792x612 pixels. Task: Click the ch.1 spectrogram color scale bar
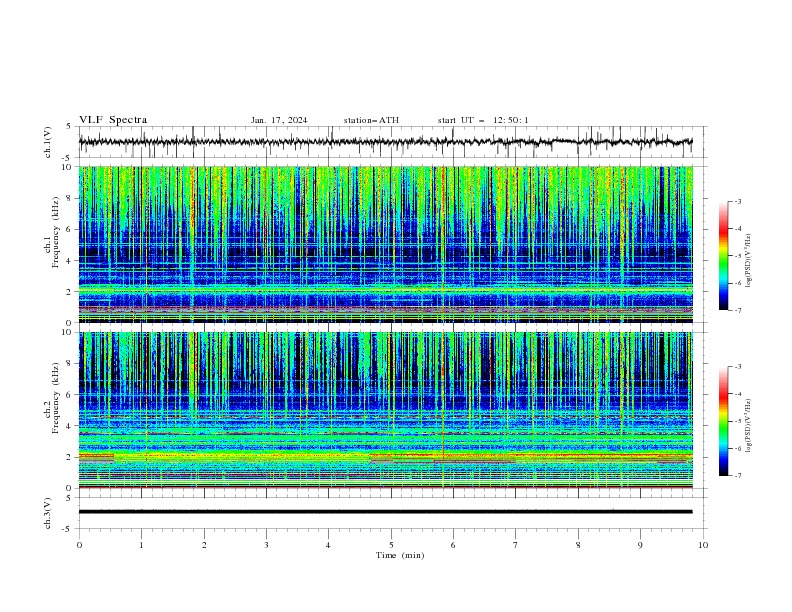pos(723,256)
